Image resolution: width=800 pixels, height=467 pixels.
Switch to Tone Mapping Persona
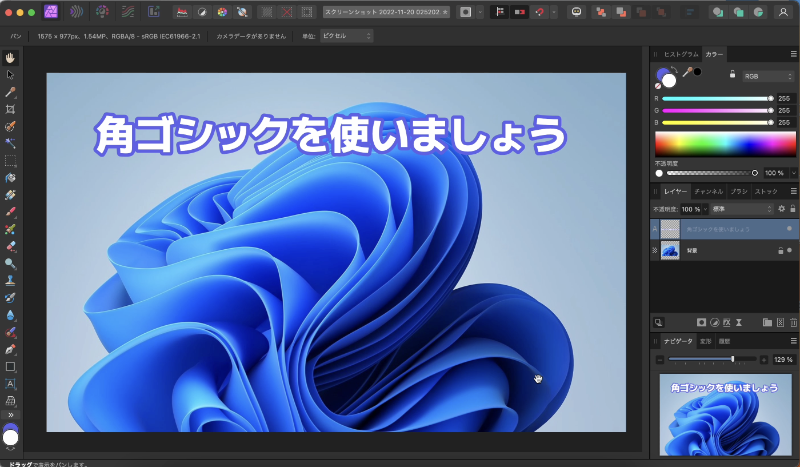click(128, 12)
